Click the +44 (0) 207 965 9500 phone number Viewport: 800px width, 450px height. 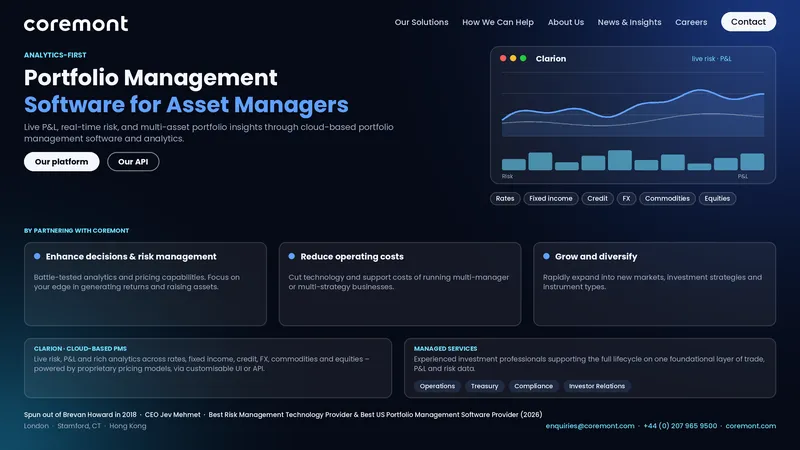(680, 426)
